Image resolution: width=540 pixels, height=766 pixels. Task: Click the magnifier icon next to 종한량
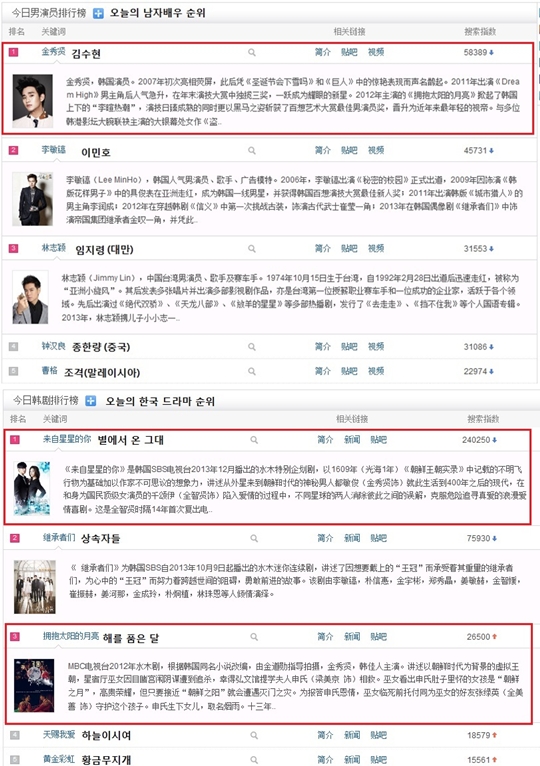pyautogui.click(x=252, y=347)
